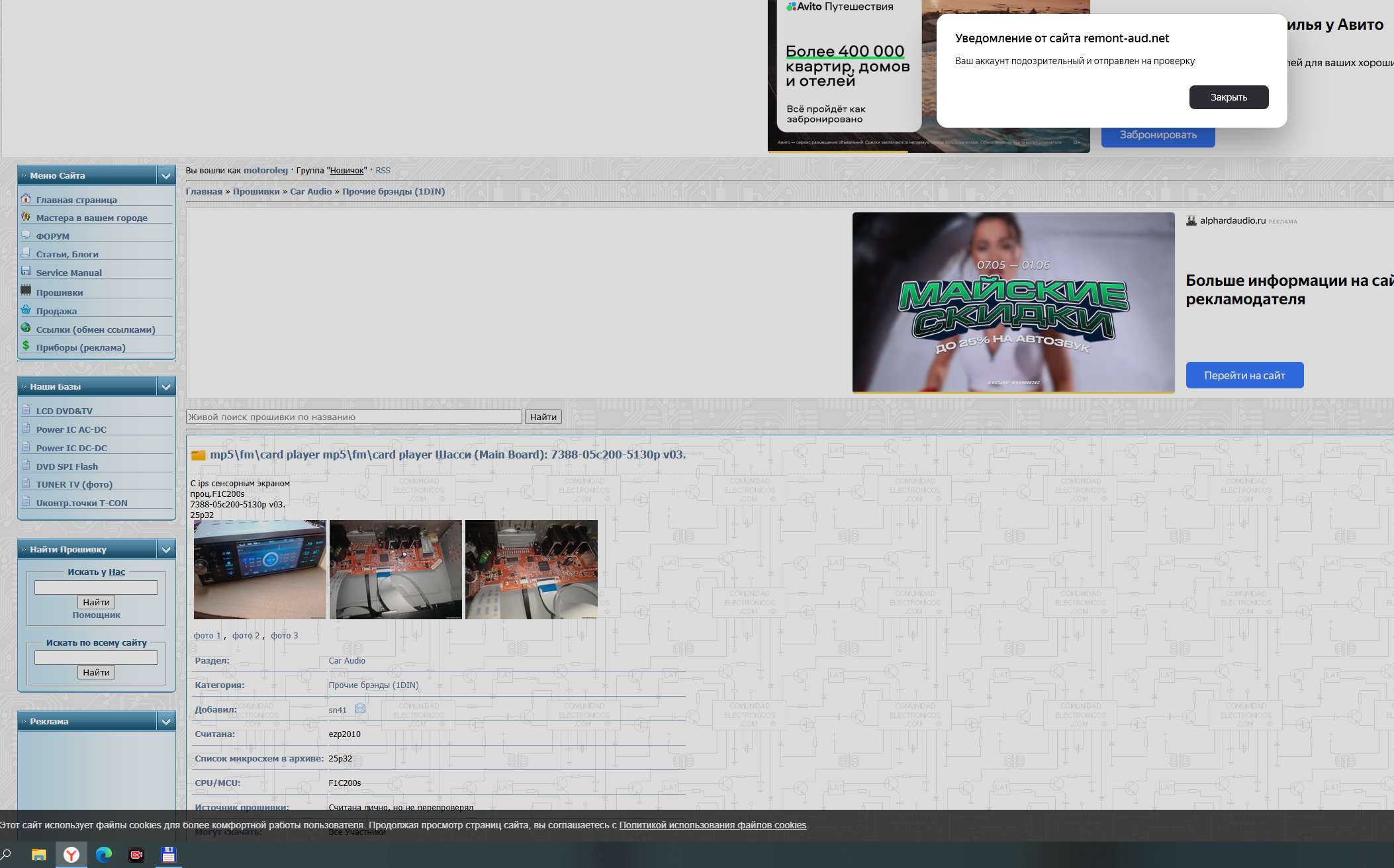The width and height of the screenshot is (1394, 868).
Task: Click the house icon beside Главная страница
Action: click(x=26, y=198)
